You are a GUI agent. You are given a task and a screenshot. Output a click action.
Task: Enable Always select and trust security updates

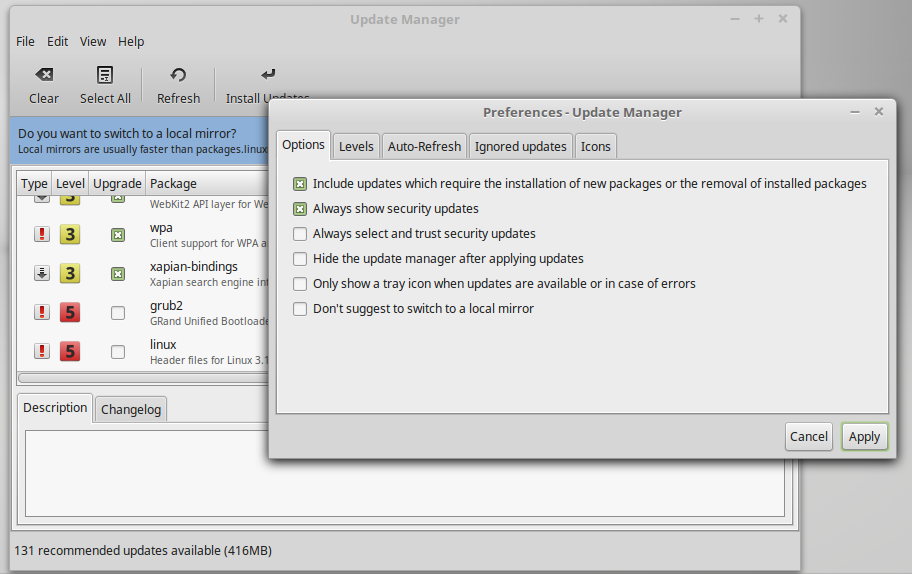[300, 234]
